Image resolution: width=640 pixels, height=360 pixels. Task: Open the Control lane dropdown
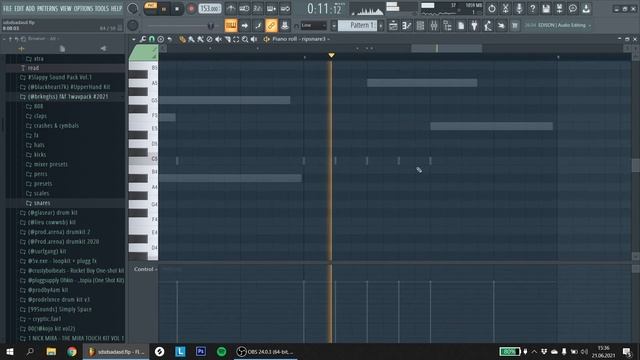pos(145,269)
